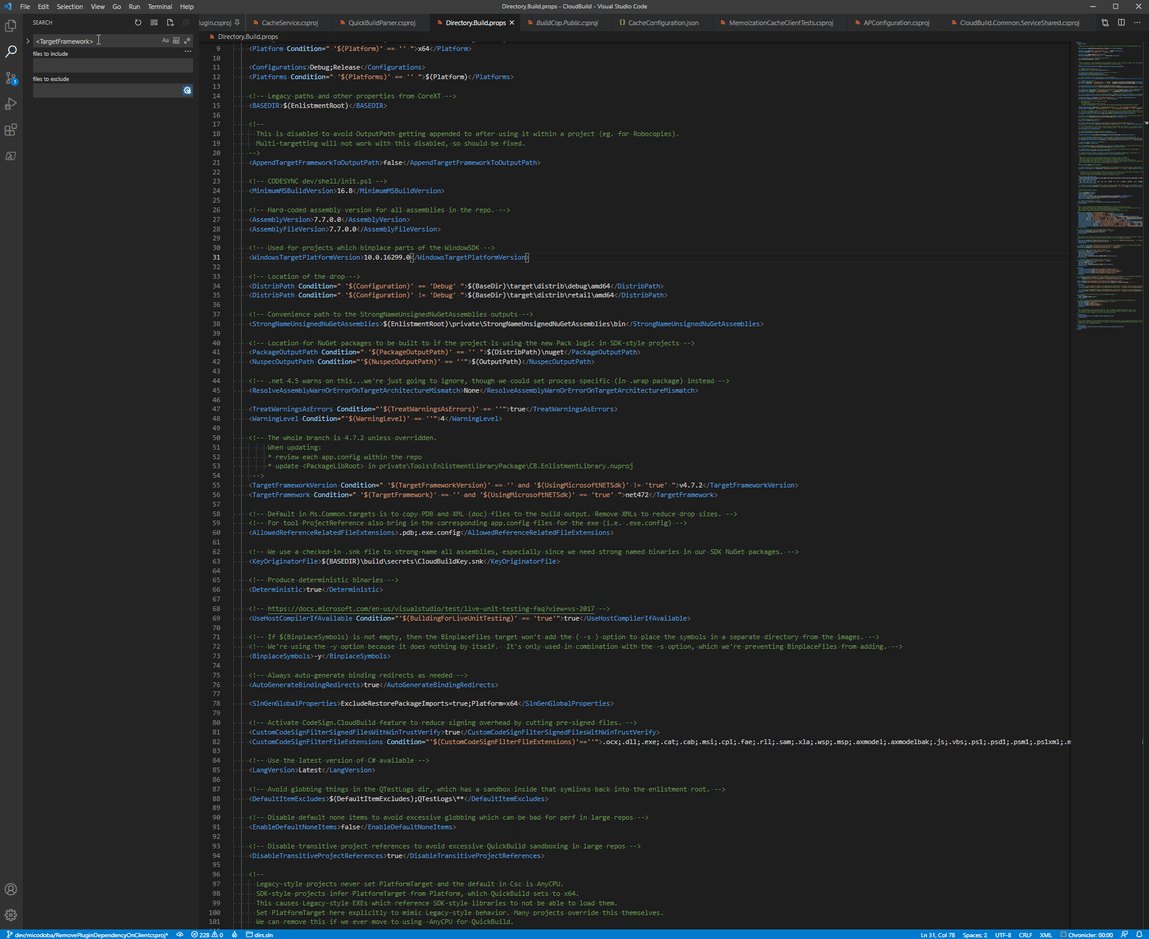
Task: Click XML language mode in status bar
Action: coord(1046,935)
